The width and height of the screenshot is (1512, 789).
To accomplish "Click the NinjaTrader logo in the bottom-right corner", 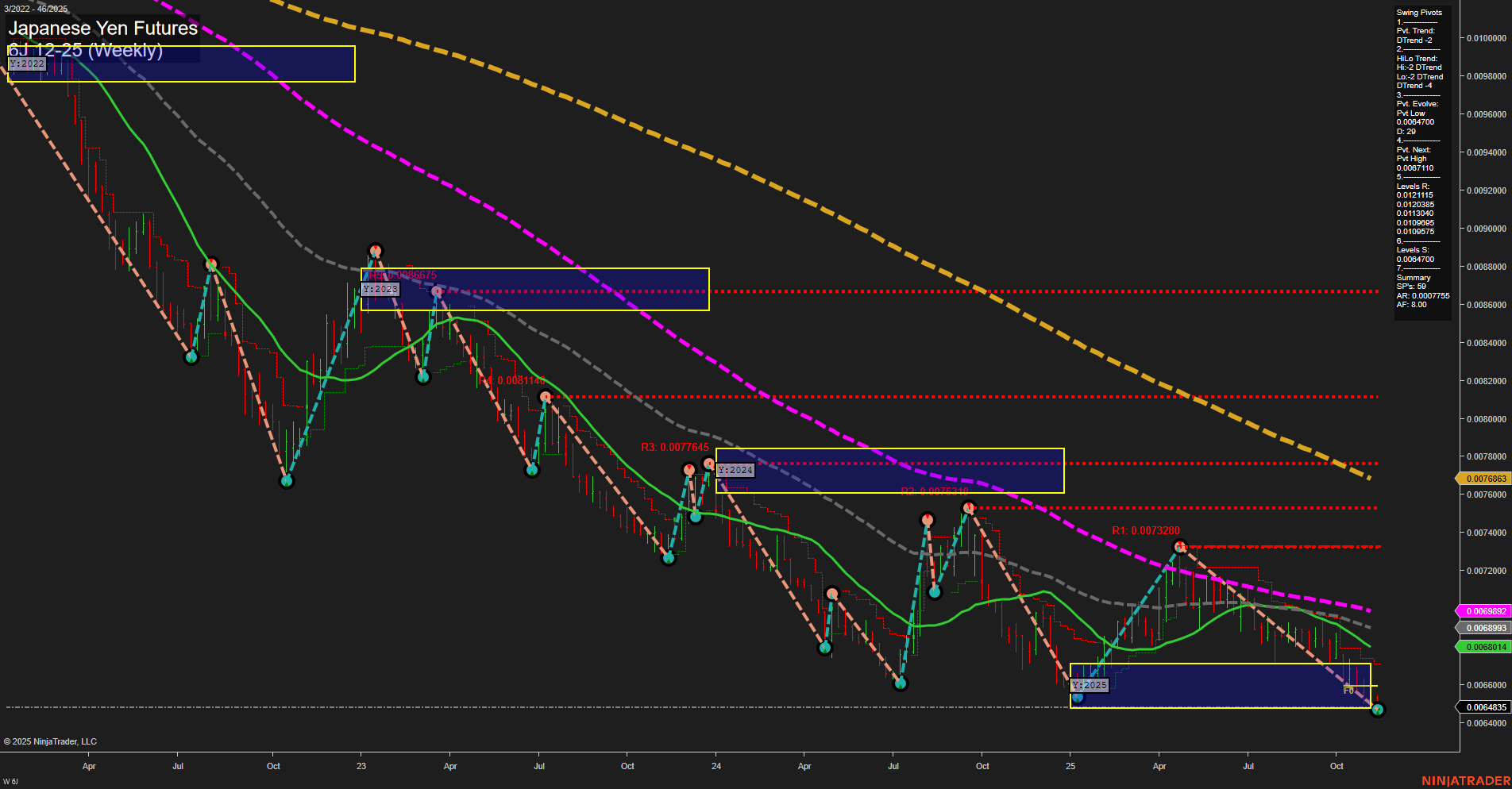I will [x=1470, y=782].
